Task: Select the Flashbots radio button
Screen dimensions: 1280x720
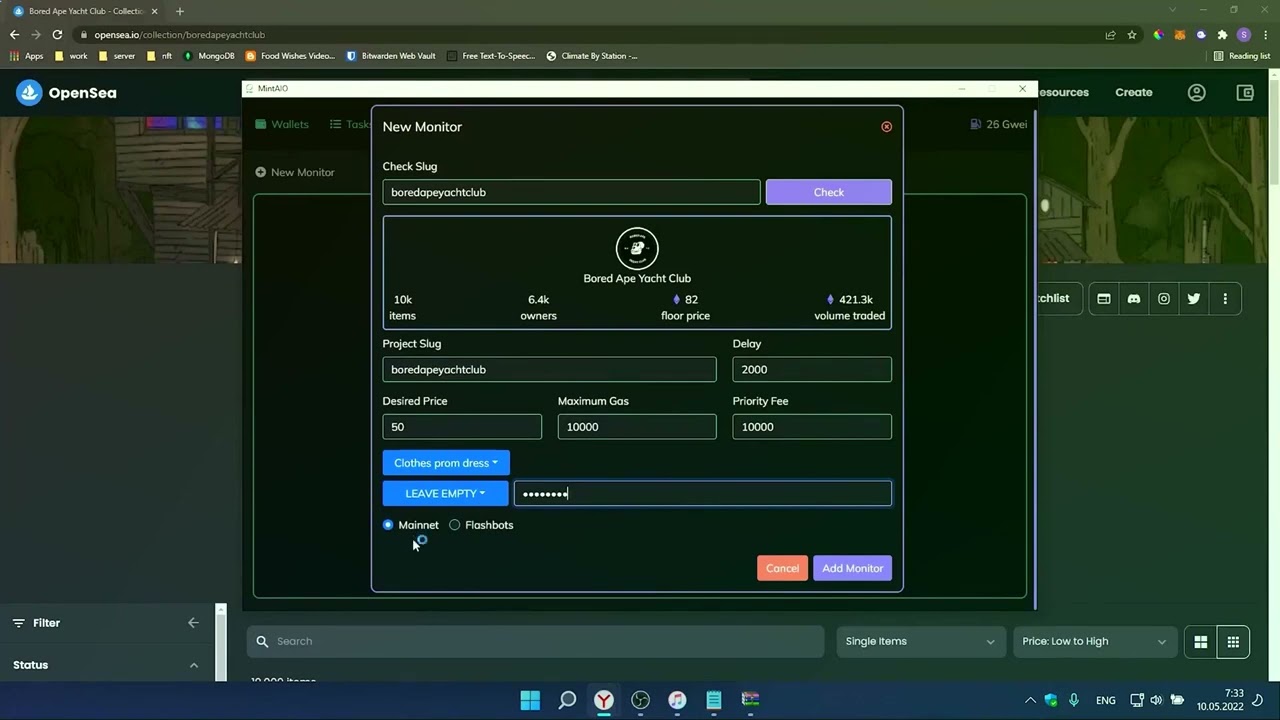Action: point(455,525)
